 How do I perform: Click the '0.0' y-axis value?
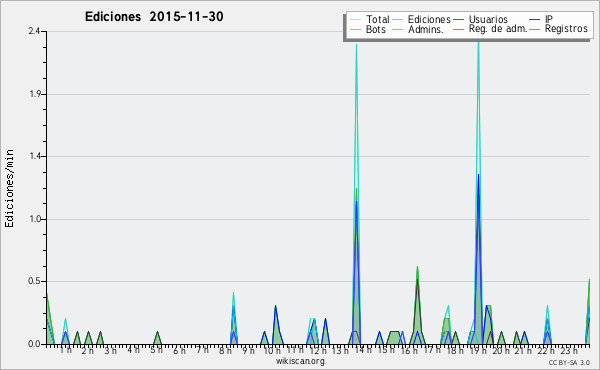coord(34,344)
